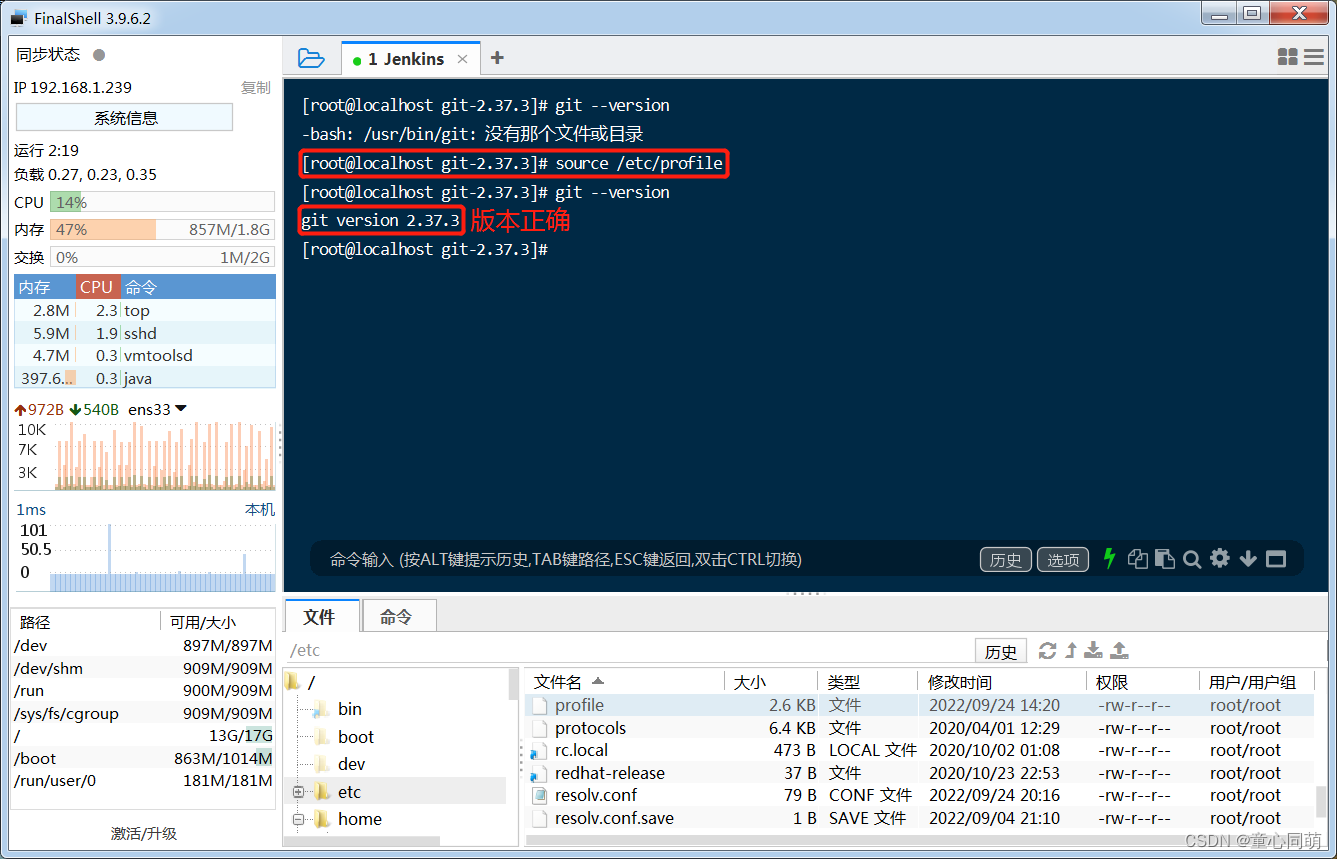
Task: Open path 历史 button in file panel
Action: tap(1001, 651)
